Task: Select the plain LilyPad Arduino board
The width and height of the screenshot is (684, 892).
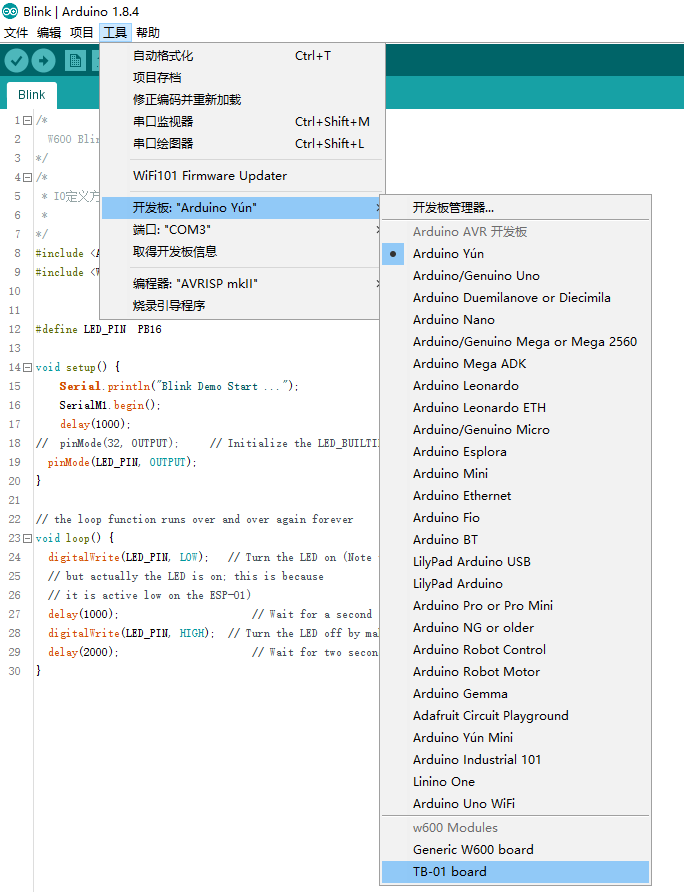Action: coord(515,584)
